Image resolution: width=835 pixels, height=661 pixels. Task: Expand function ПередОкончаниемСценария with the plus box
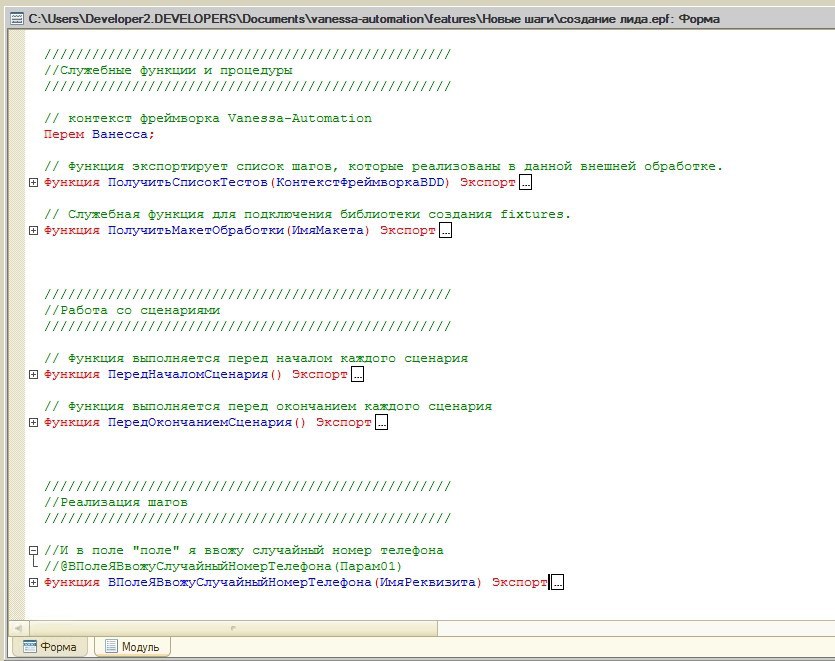[34, 422]
